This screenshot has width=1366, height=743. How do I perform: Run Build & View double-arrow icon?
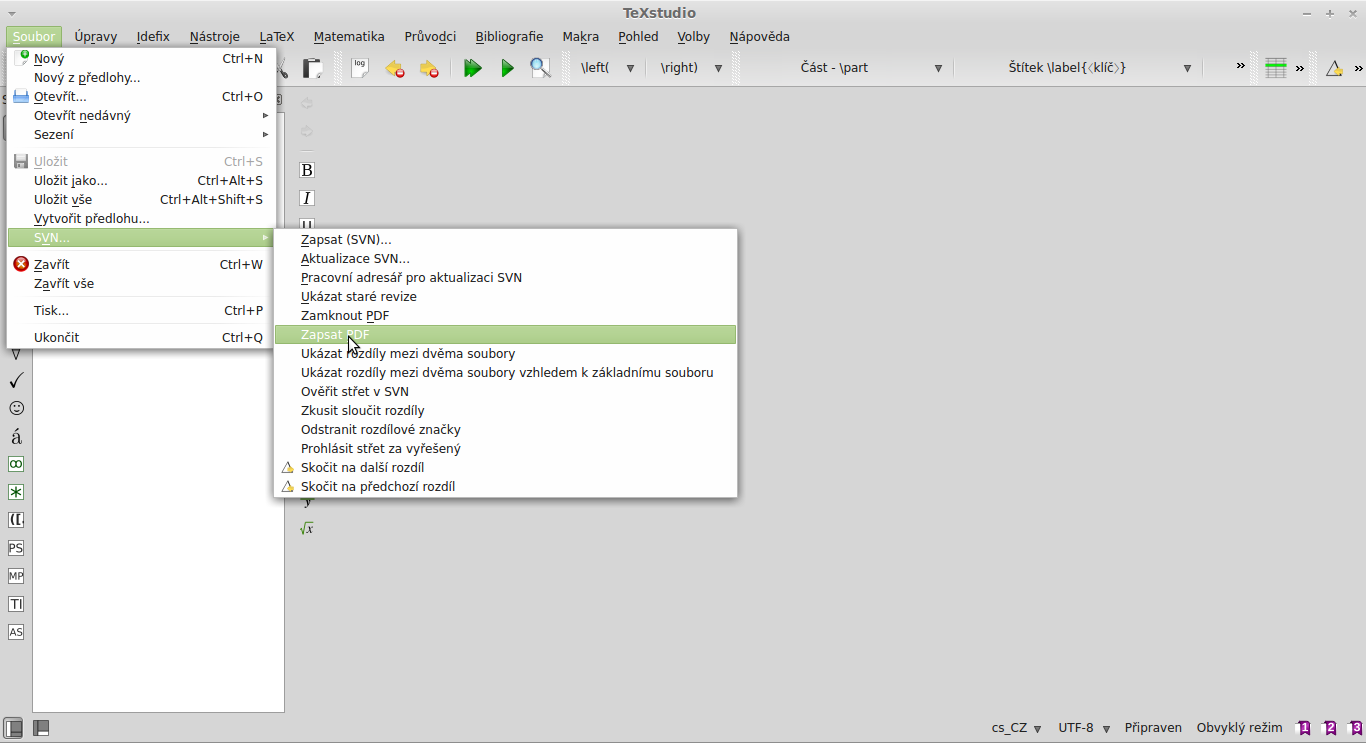pos(473,68)
